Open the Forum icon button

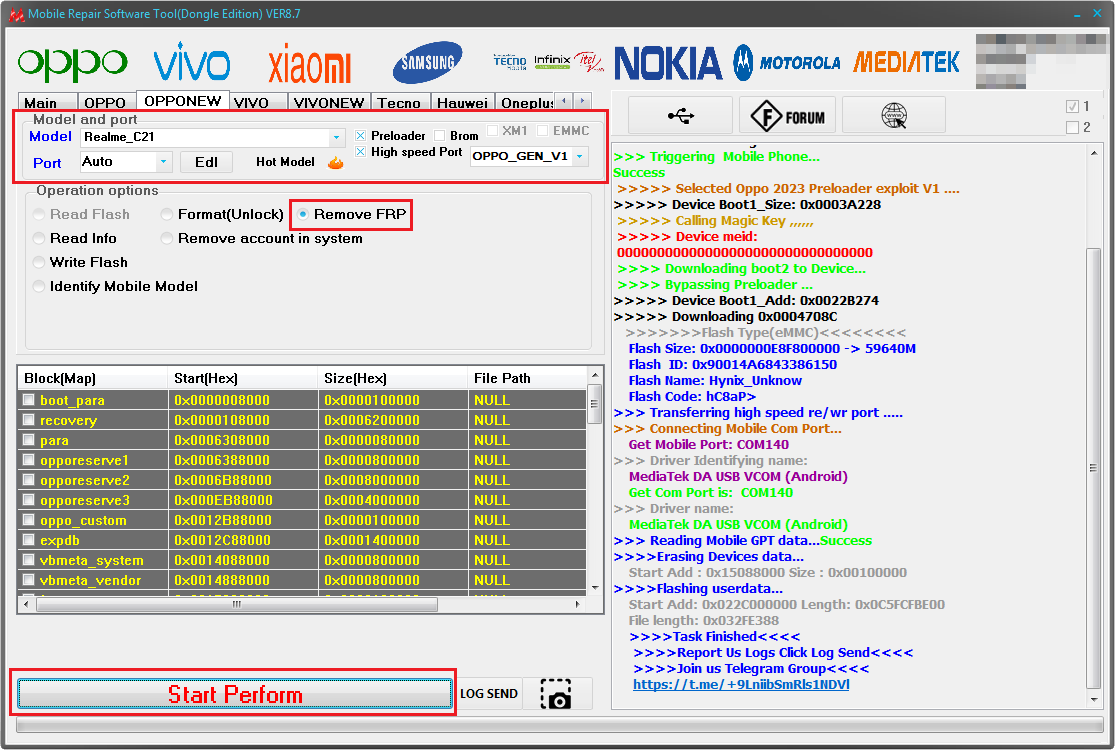click(x=788, y=115)
